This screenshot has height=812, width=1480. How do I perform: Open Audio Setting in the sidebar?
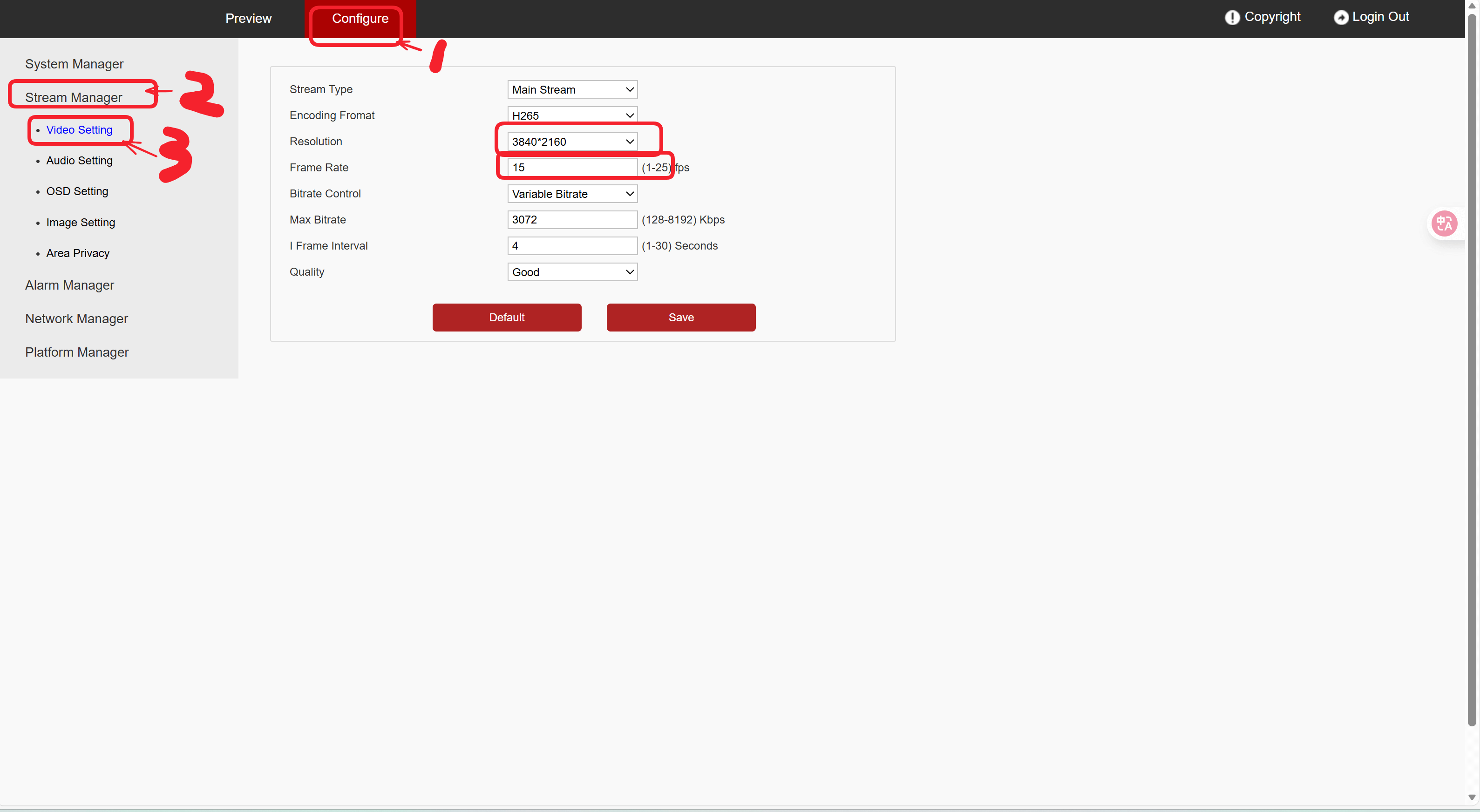click(x=79, y=161)
